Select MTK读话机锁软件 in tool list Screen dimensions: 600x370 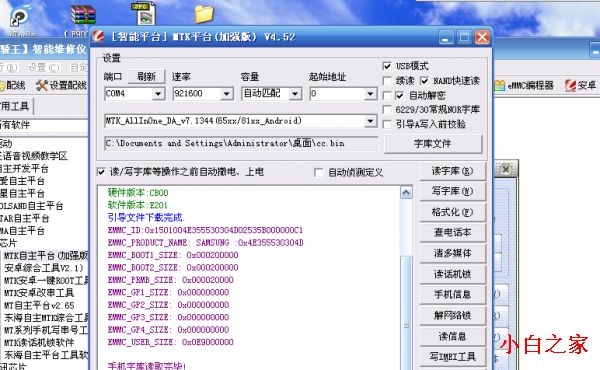pos(39,342)
